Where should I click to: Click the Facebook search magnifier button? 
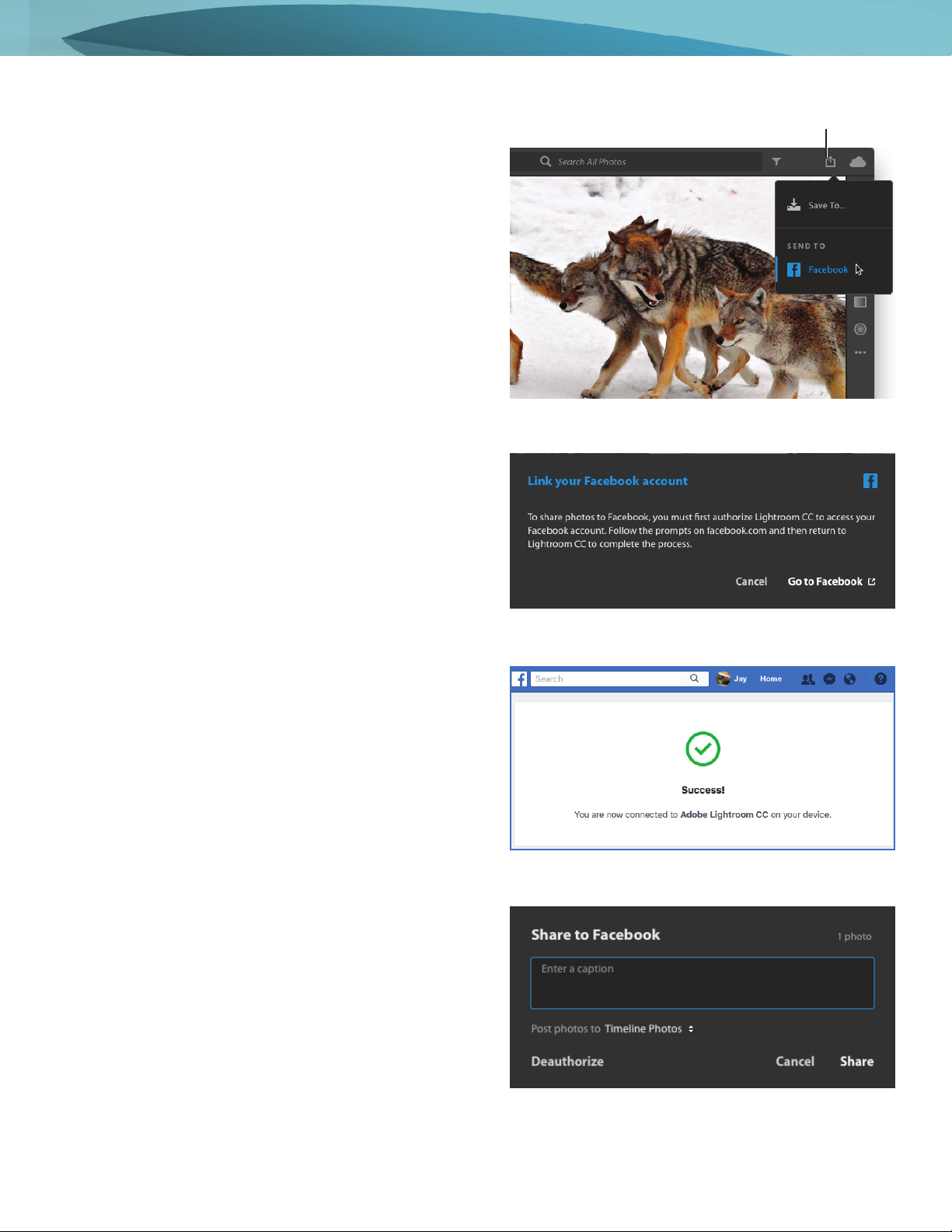pyautogui.click(x=695, y=679)
